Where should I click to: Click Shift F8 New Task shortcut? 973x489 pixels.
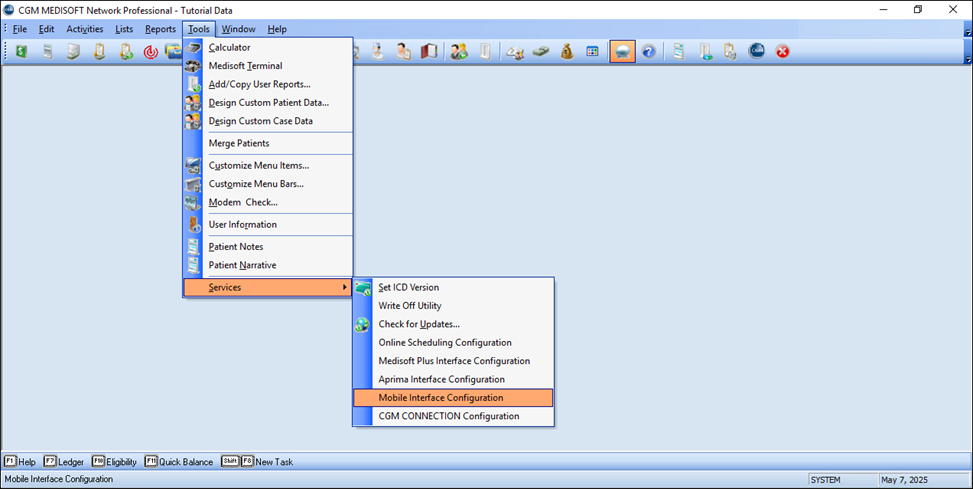tap(257, 462)
